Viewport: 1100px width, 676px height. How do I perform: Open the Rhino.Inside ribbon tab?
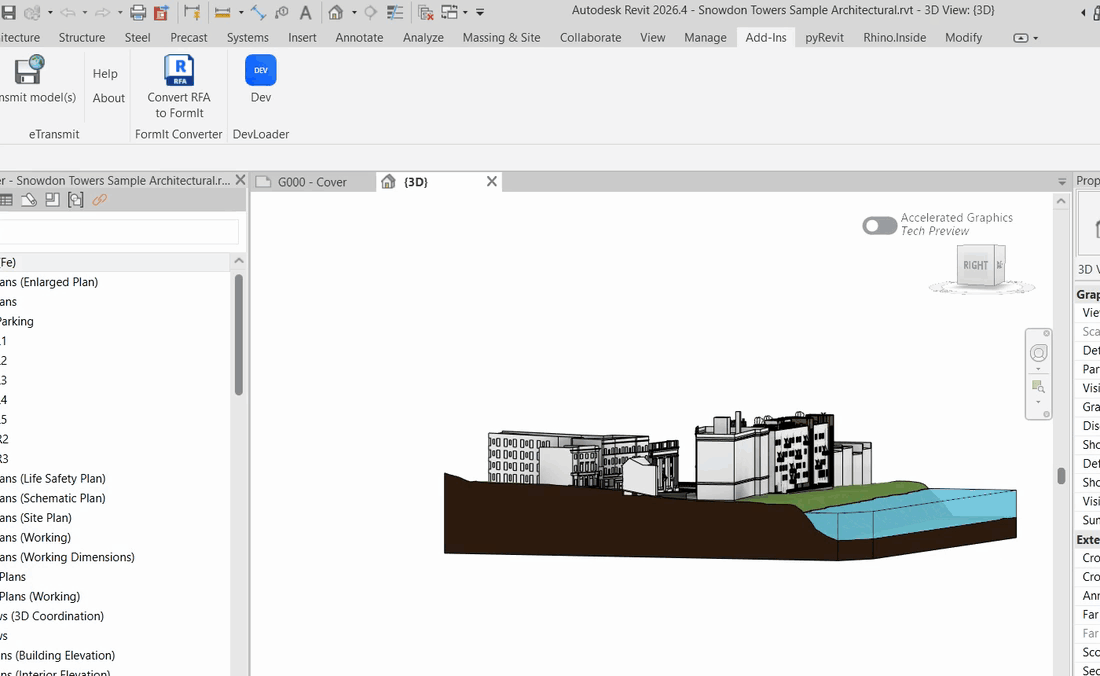pos(894,38)
